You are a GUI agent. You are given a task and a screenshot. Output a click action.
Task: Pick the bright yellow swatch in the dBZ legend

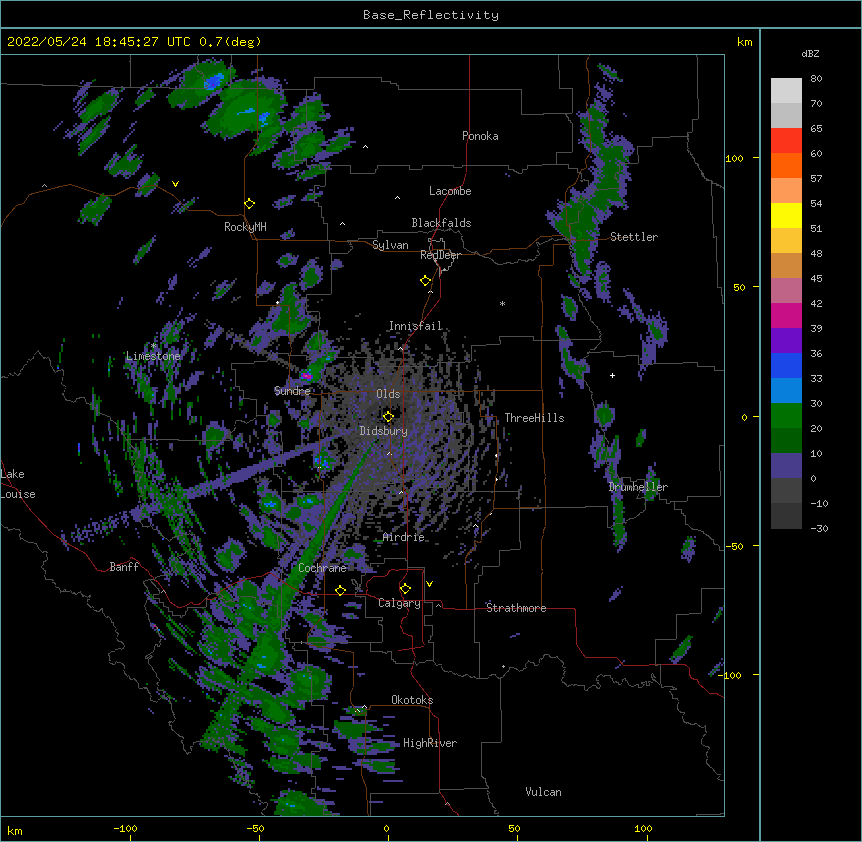pos(786,215)
